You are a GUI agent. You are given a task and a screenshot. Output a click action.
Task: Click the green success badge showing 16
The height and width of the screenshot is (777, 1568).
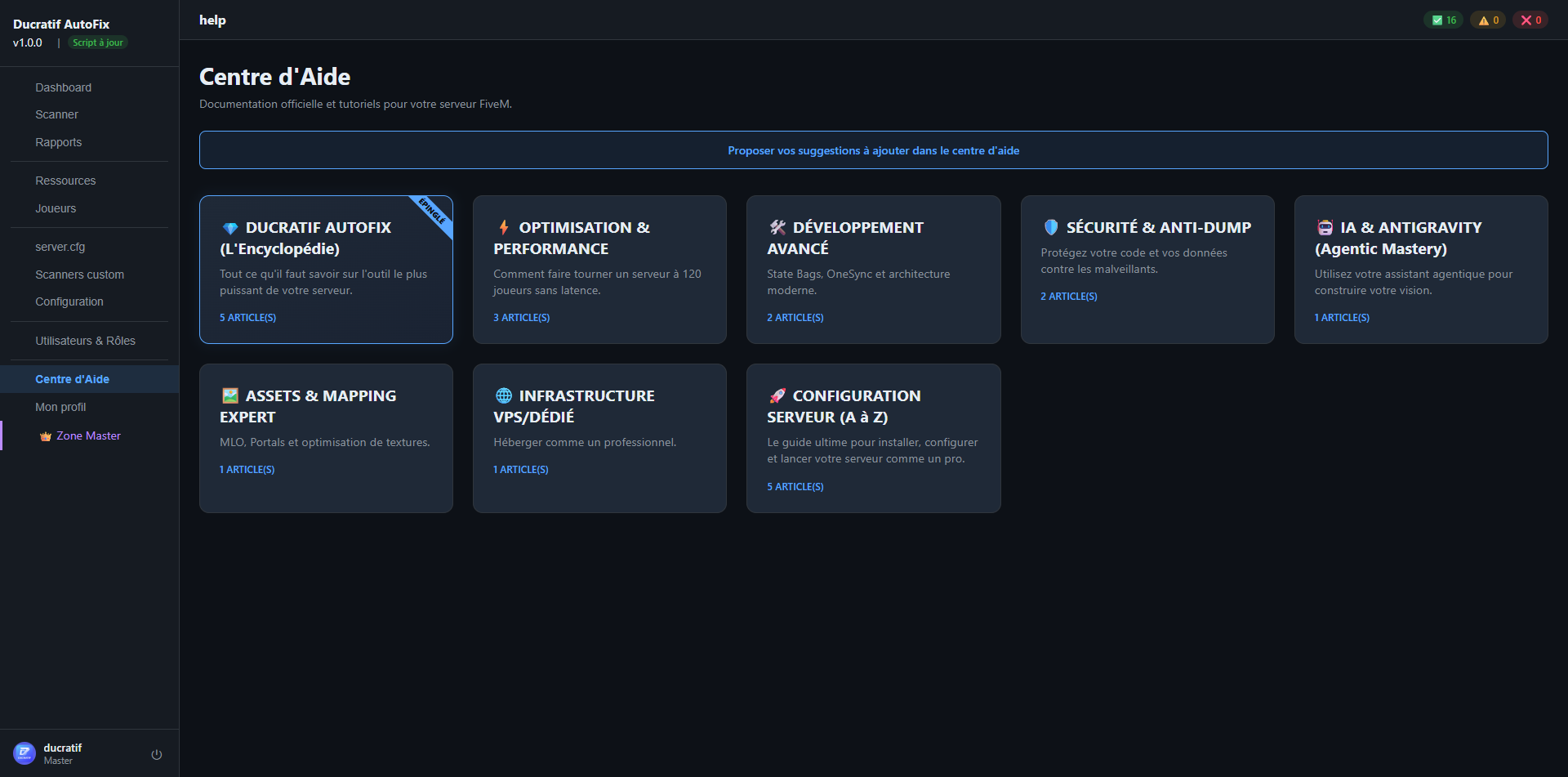[x=1443, y=19]
